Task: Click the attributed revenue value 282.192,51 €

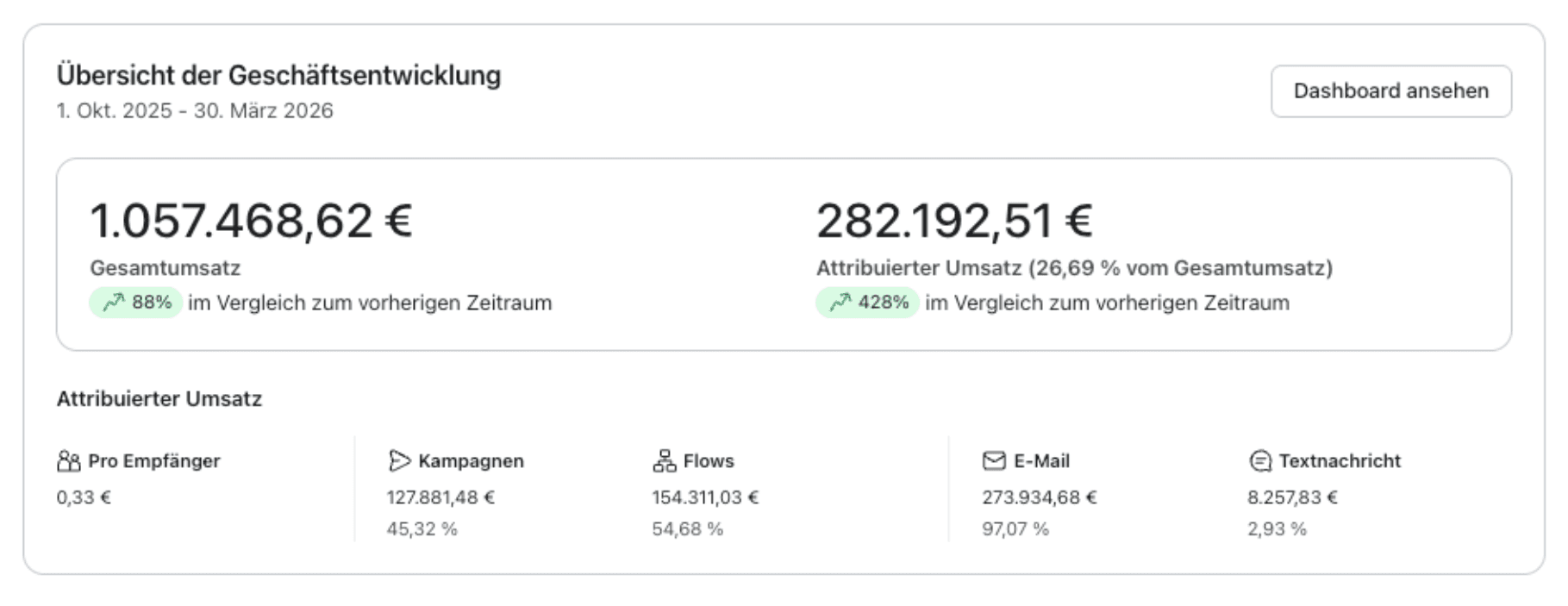Action: click(x=955, y=221)
